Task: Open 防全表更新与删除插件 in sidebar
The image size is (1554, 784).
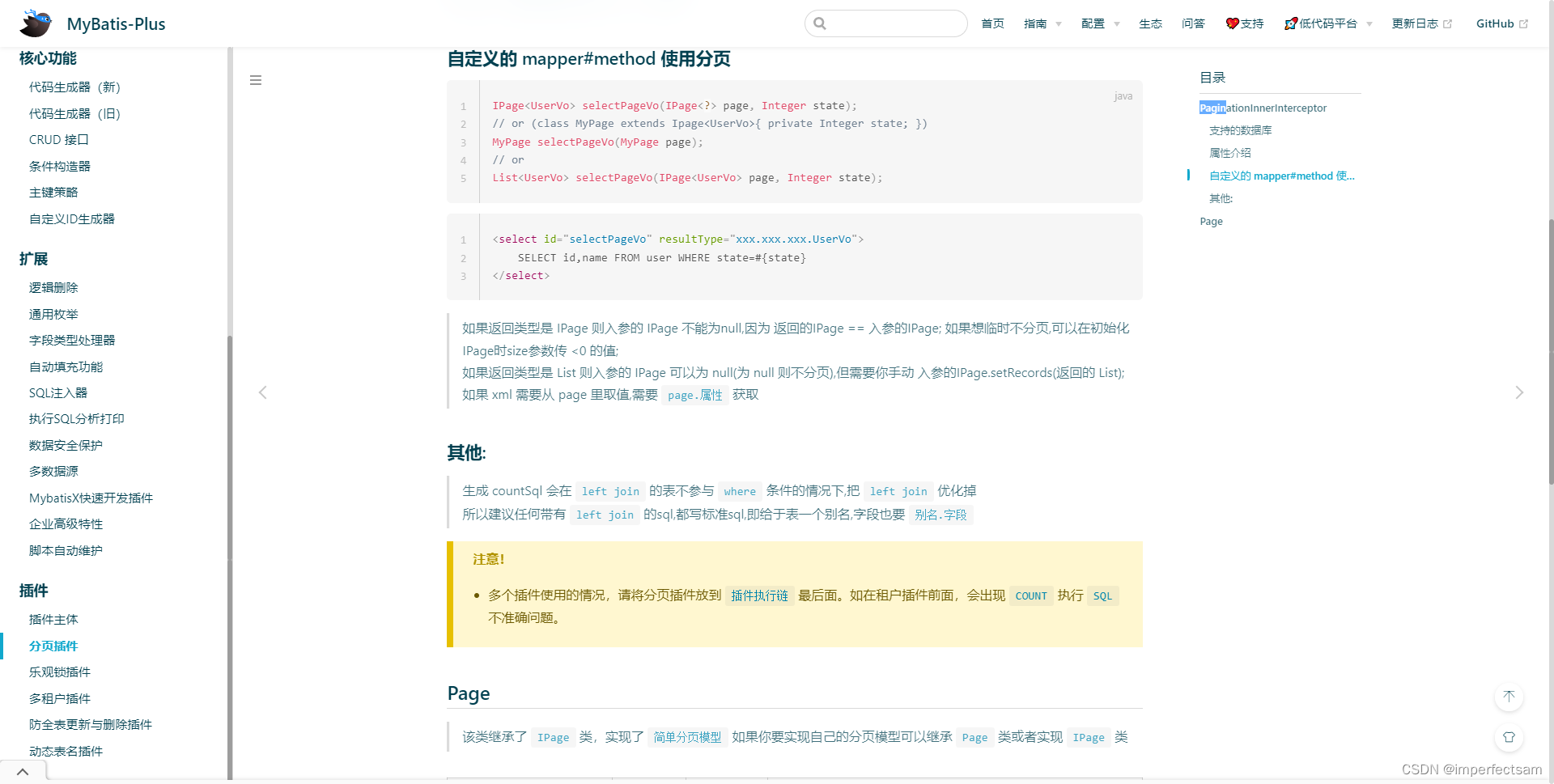Action: point(91,725)
